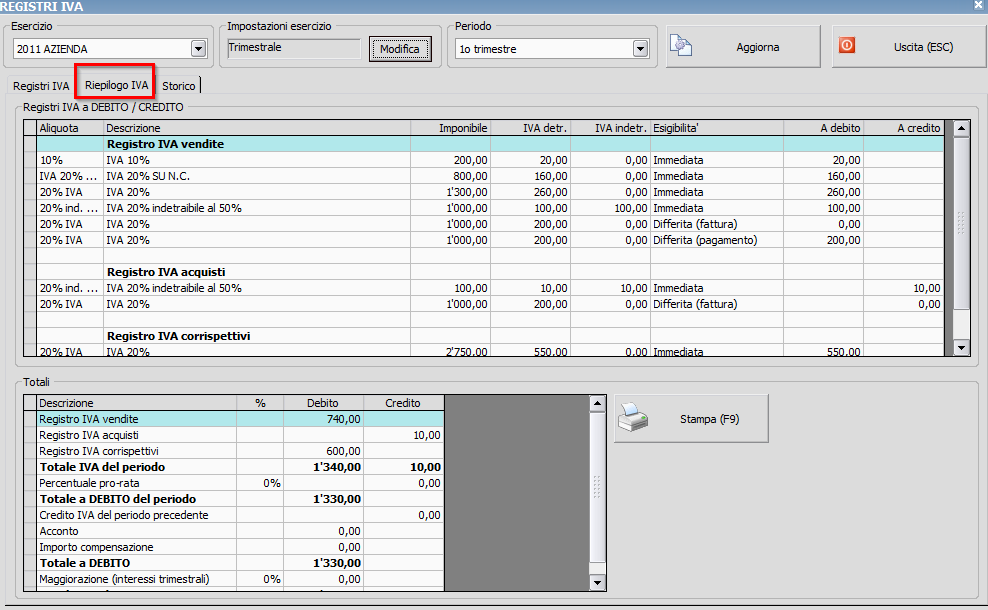Click the Imponibile column header
The image size is (988, 610).
[x=451, y=128]
